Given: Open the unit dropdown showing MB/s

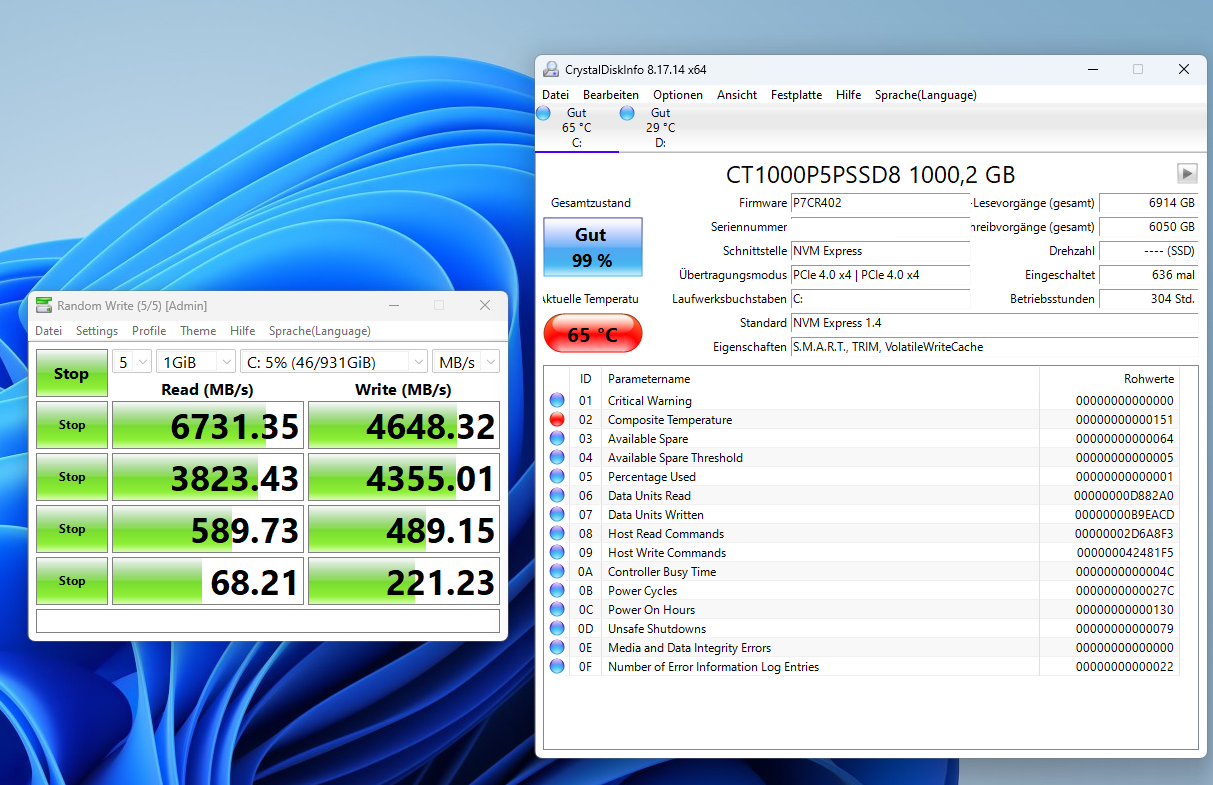Looking at the screenshot, I should coord(466,362).
